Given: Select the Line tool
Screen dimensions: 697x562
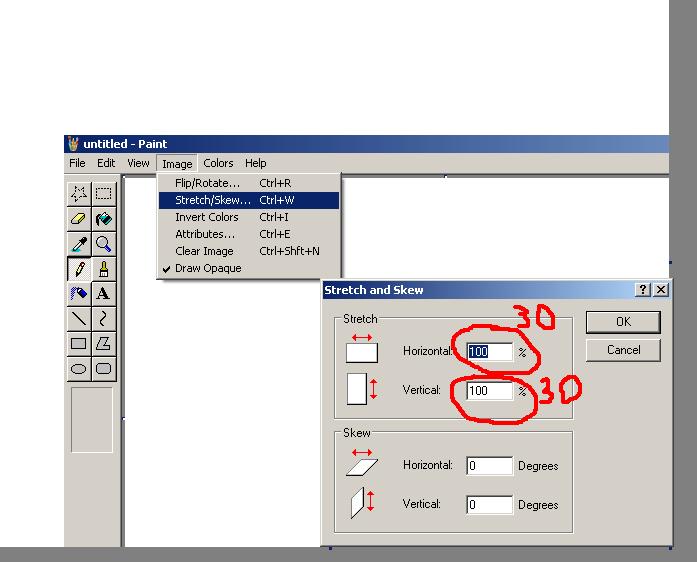Looking at the screenshot, I should (79, 318).
